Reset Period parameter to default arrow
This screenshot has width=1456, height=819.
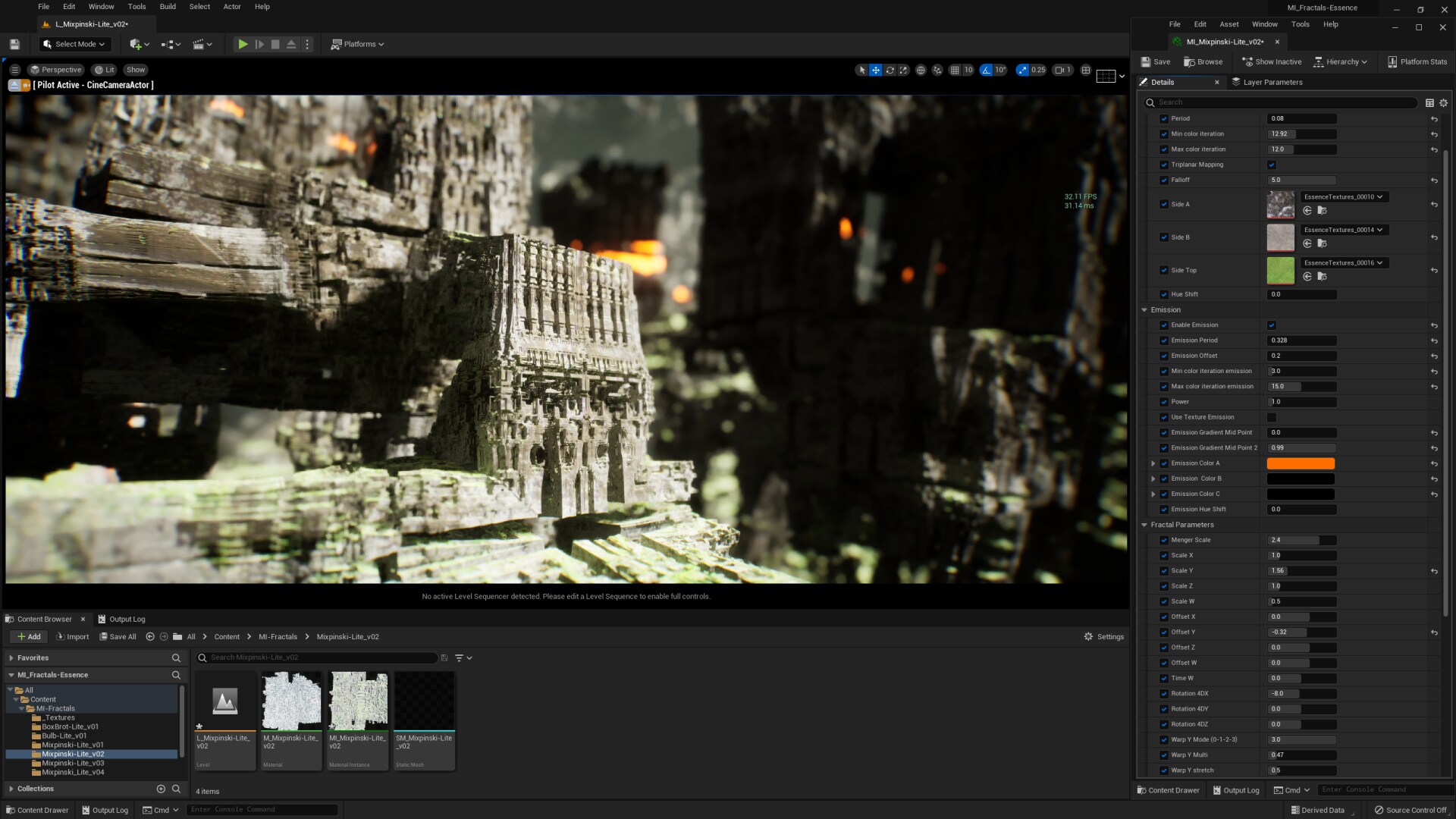click(1434, 119)
